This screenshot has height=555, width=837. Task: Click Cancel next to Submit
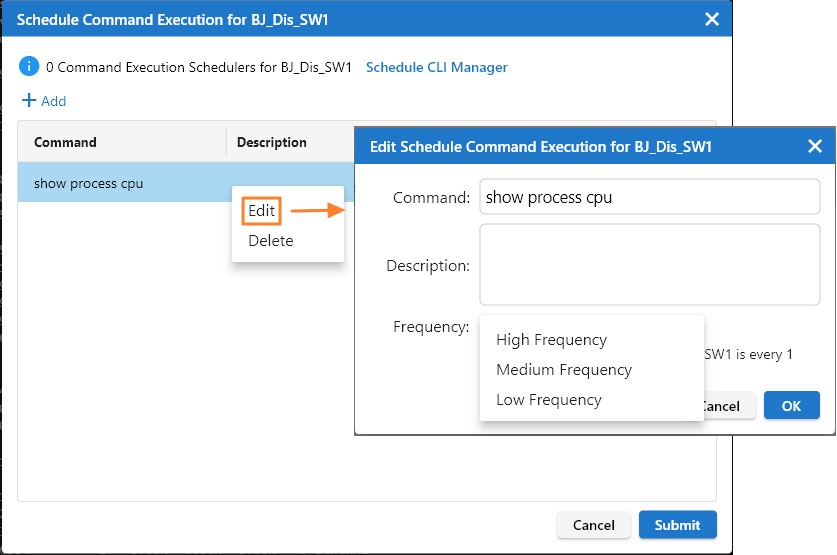click(593, 525)
